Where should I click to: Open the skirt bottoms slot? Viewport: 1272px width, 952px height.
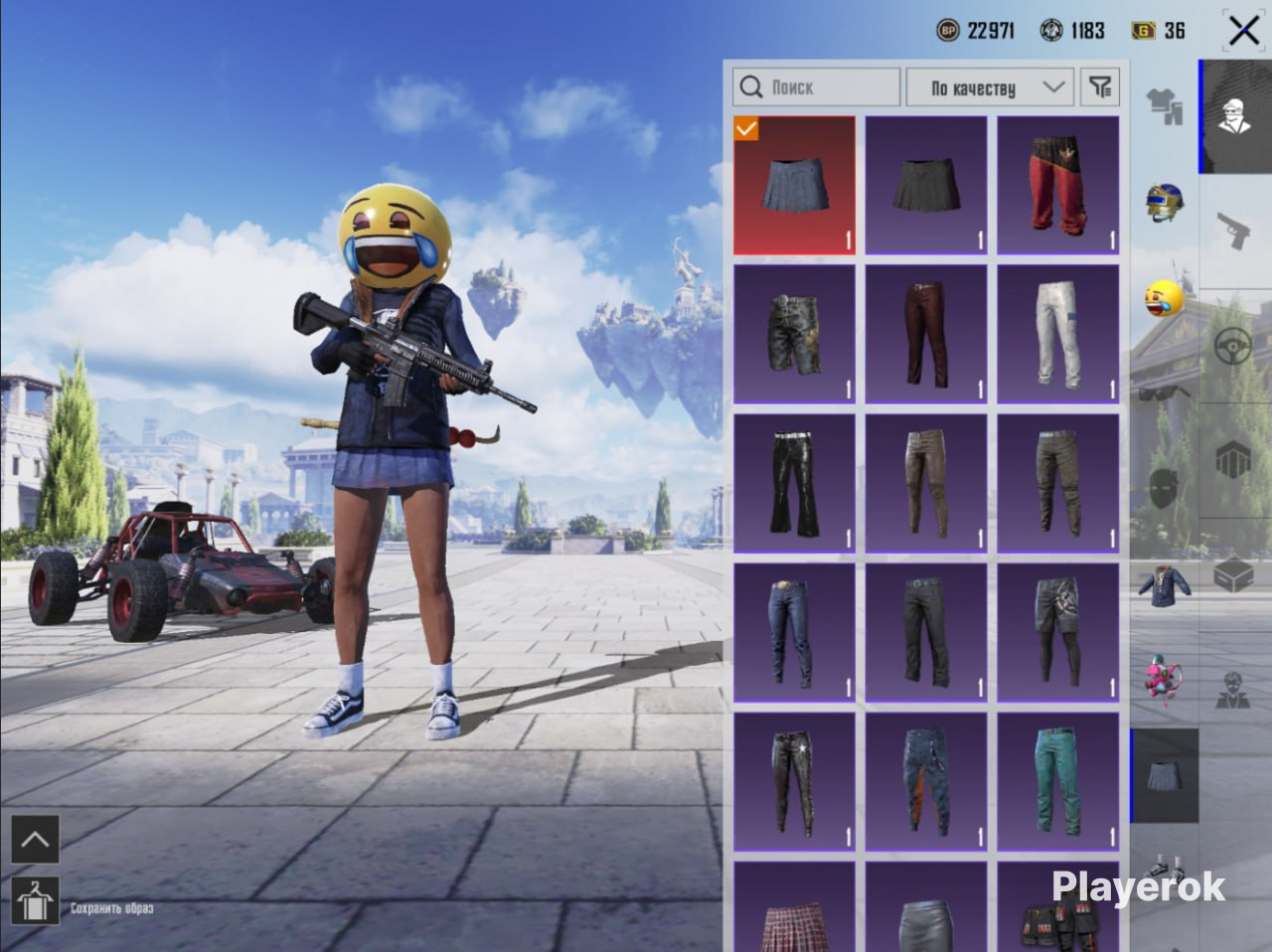click(x=1165, y=775)
